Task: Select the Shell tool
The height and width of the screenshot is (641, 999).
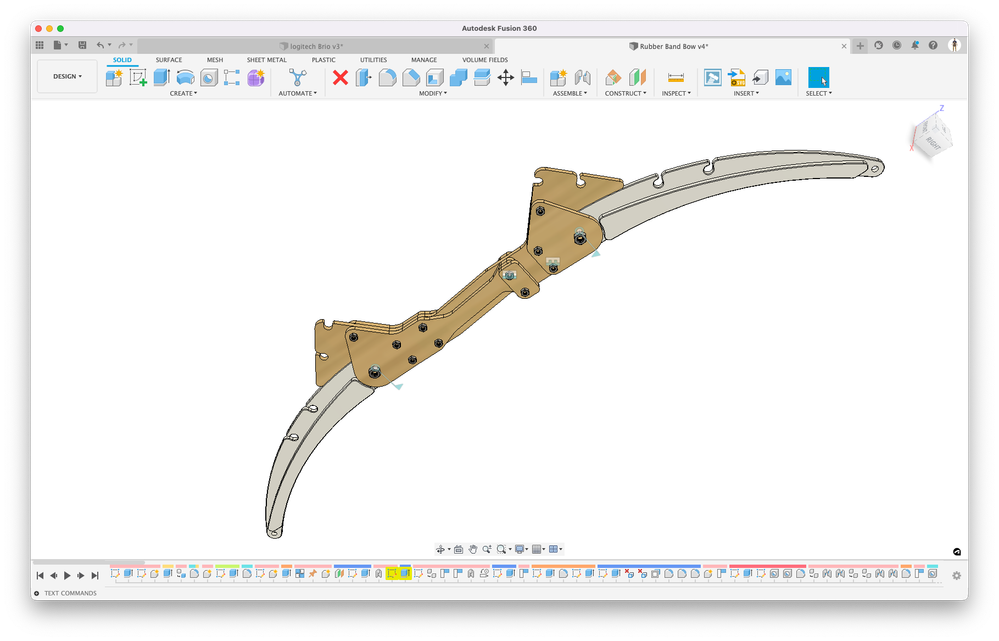Action: tap(435, 78)
